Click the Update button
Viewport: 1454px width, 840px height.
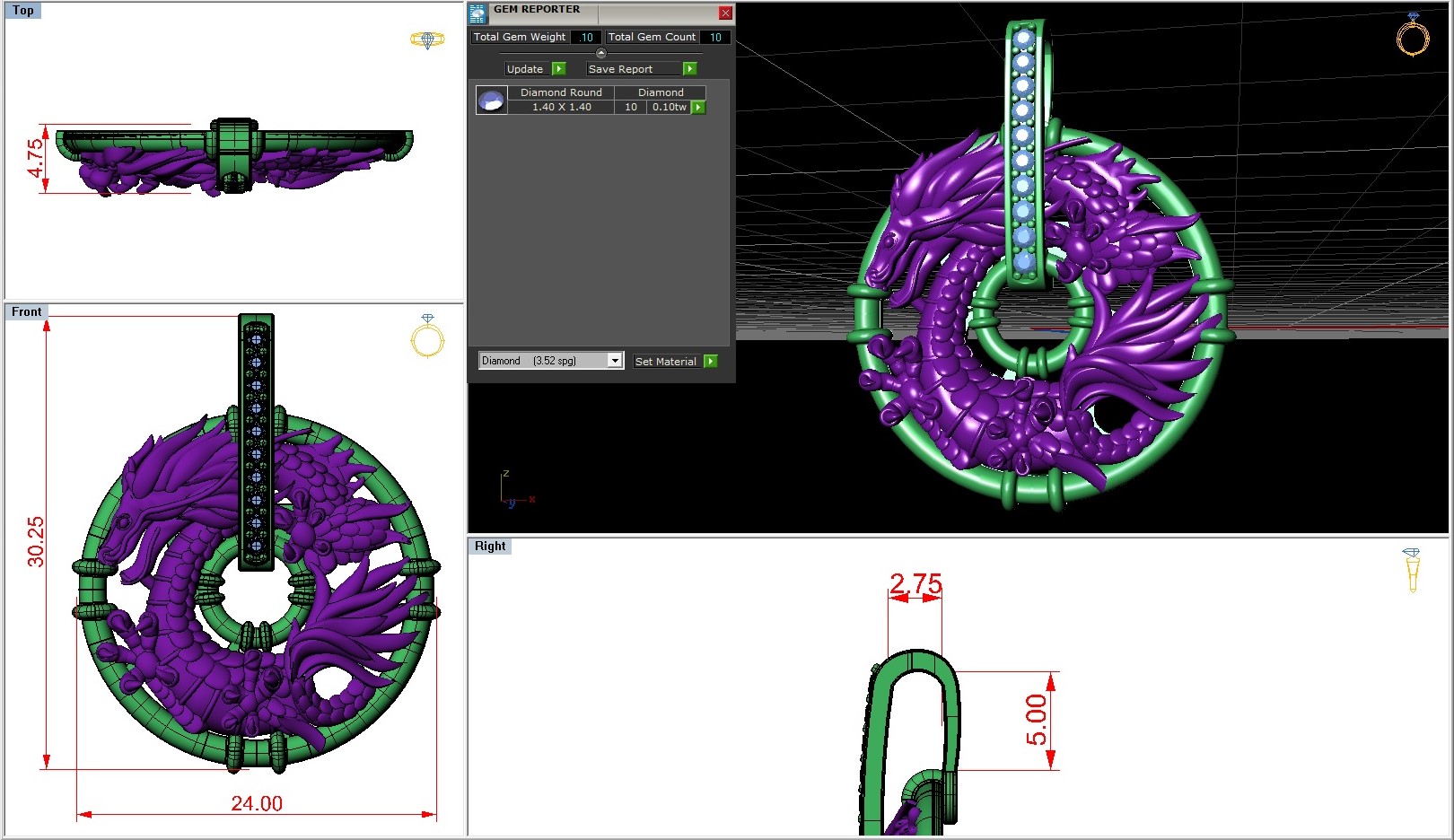click(x=525, y=69)
